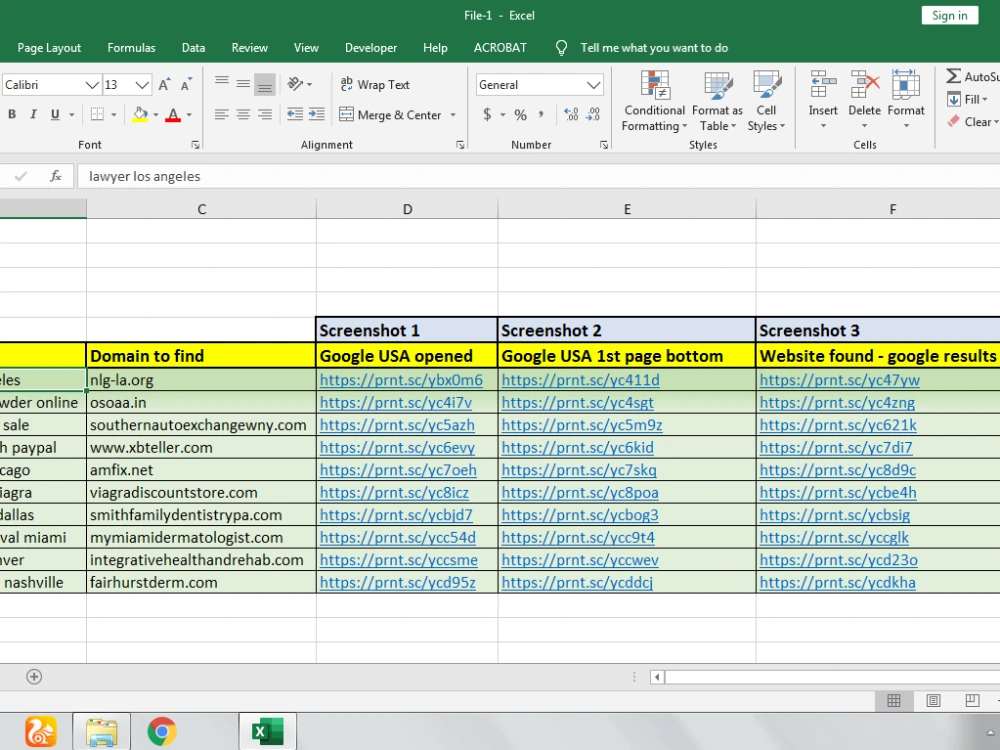Screen dimensions: 1000x750
Task: Open Format as Table gallery
Action: pyautogui.click(x=717, y=101)
